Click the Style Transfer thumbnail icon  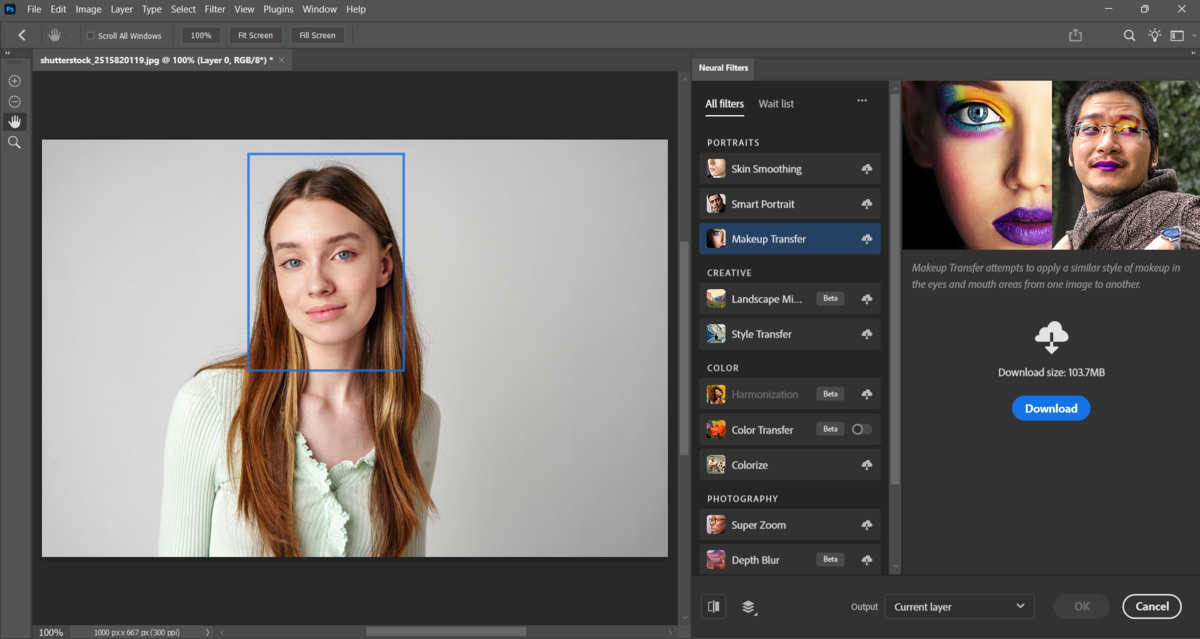pos(716,334)
